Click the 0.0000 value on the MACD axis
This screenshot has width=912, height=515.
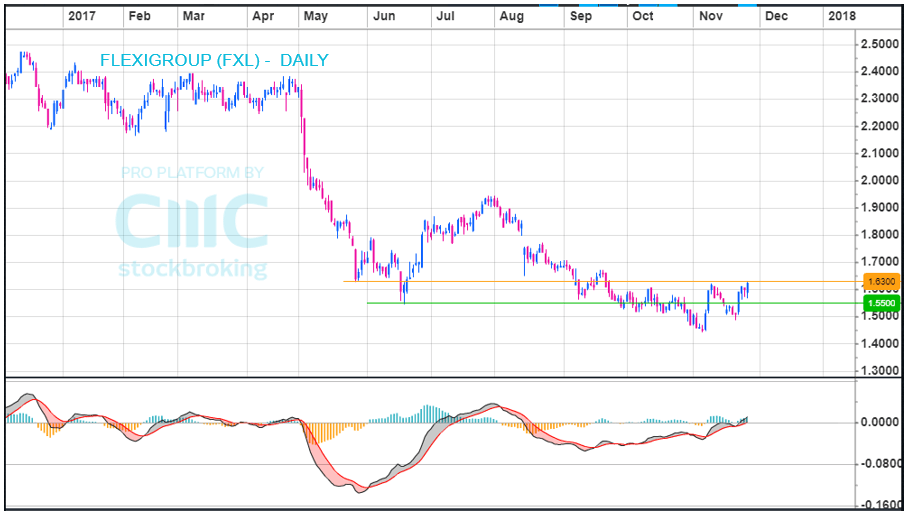(x=880, y=422)
